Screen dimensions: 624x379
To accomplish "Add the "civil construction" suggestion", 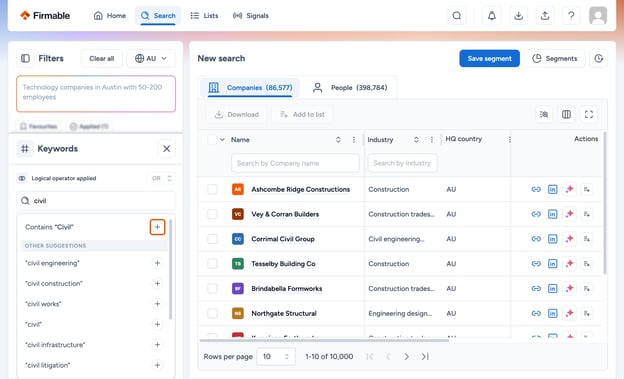I will 158,283.
